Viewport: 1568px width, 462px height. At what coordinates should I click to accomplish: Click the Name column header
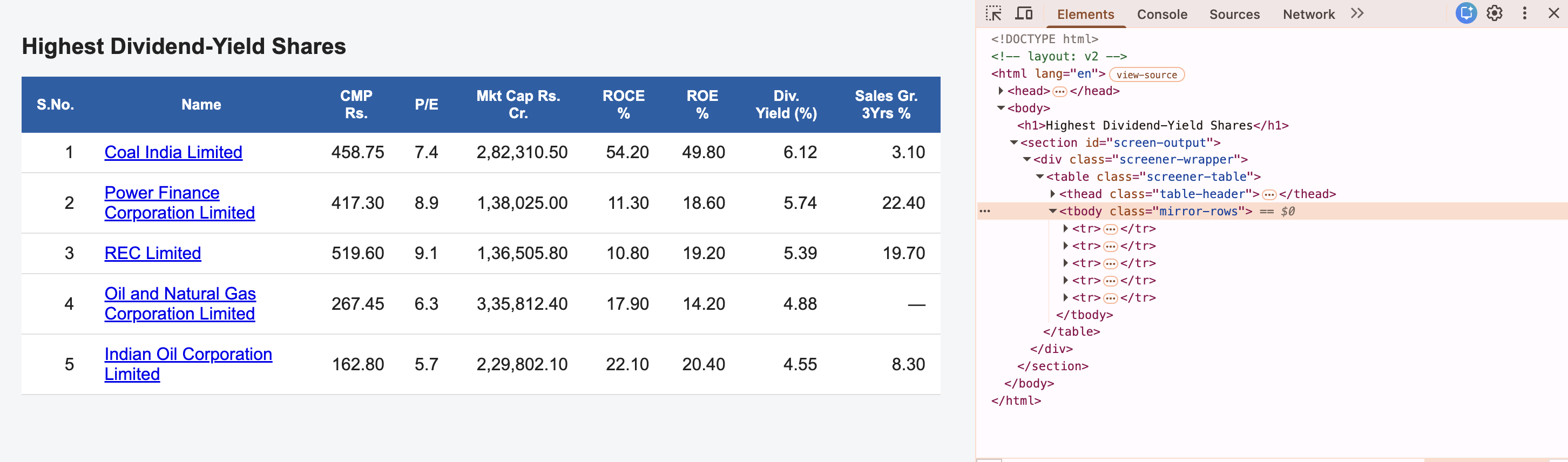click(201, 105)
